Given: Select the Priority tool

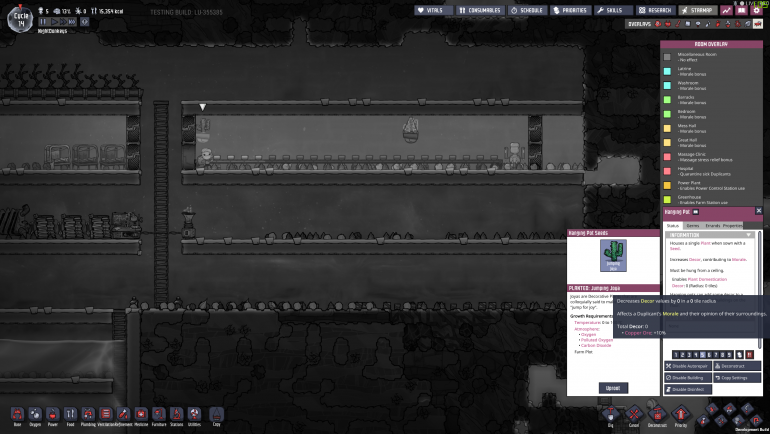Looking at the screenshot, I should 681,414.
